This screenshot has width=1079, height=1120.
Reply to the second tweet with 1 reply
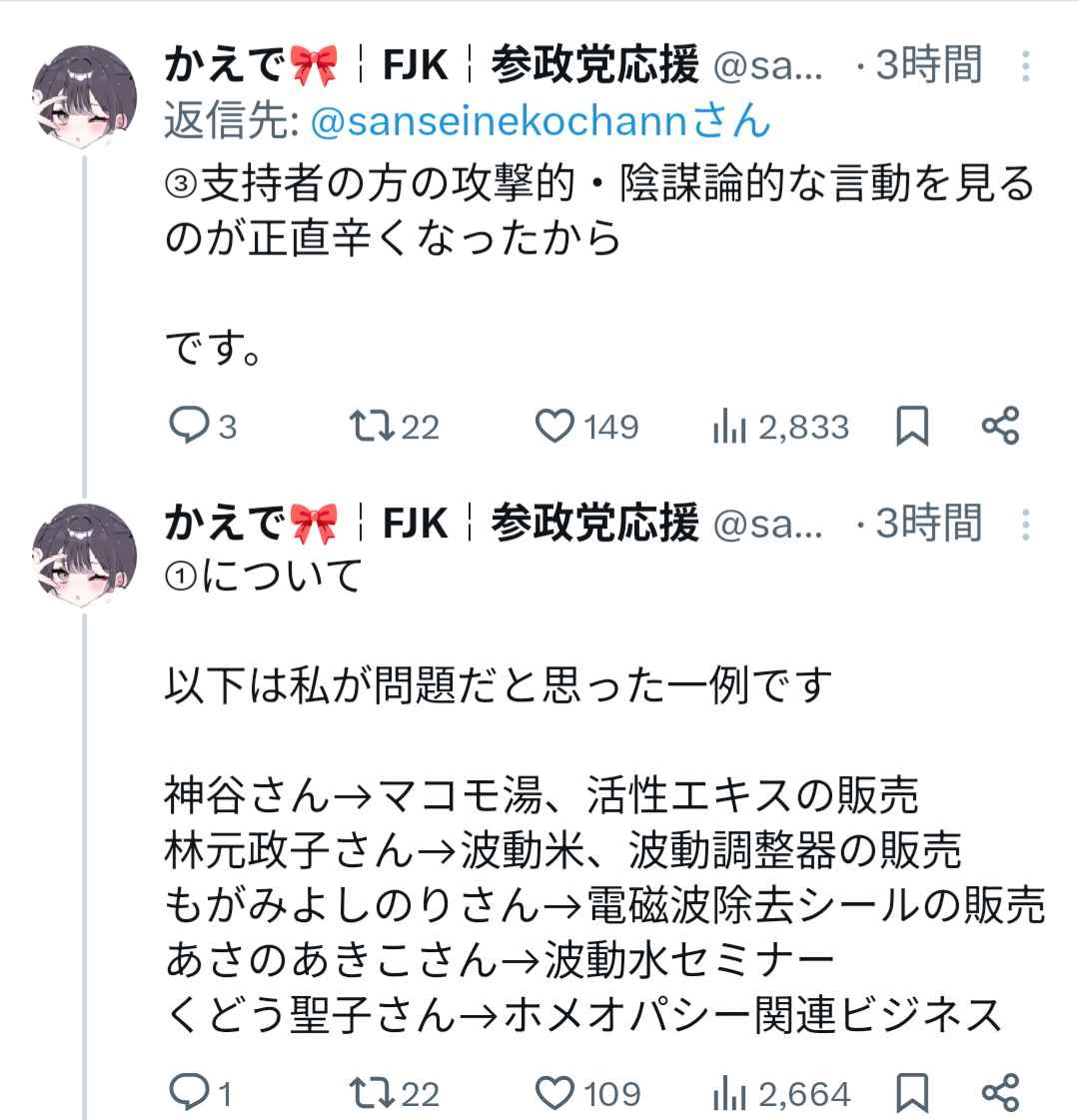click(188, 1092)
